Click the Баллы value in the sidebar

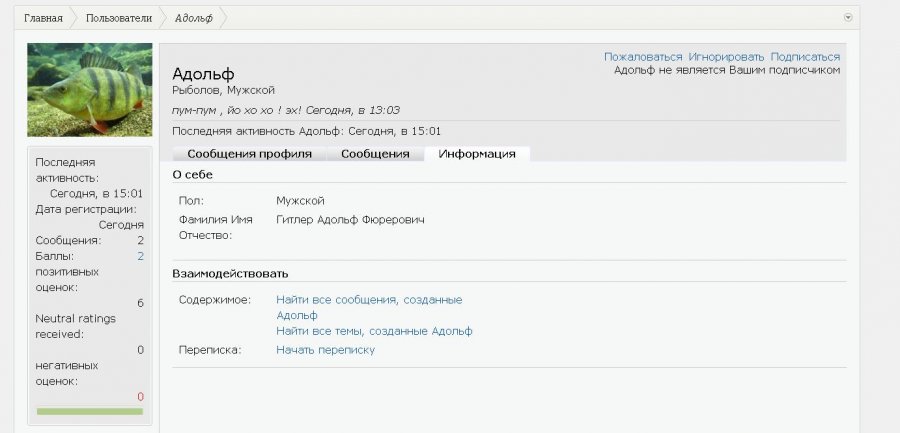pos(140,256)
